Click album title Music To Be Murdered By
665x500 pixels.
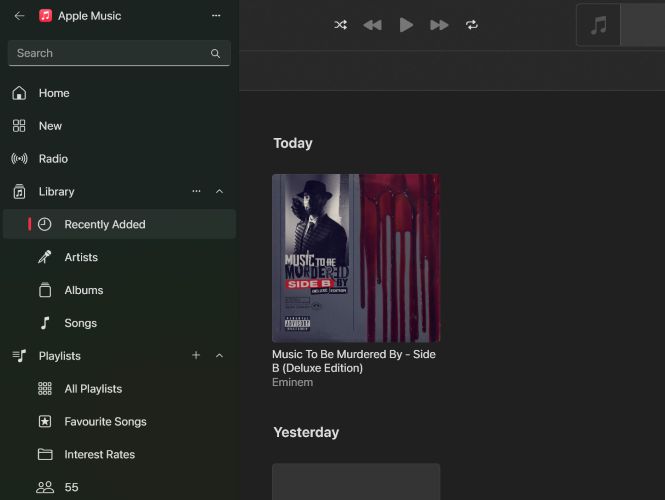click(354, 361)
